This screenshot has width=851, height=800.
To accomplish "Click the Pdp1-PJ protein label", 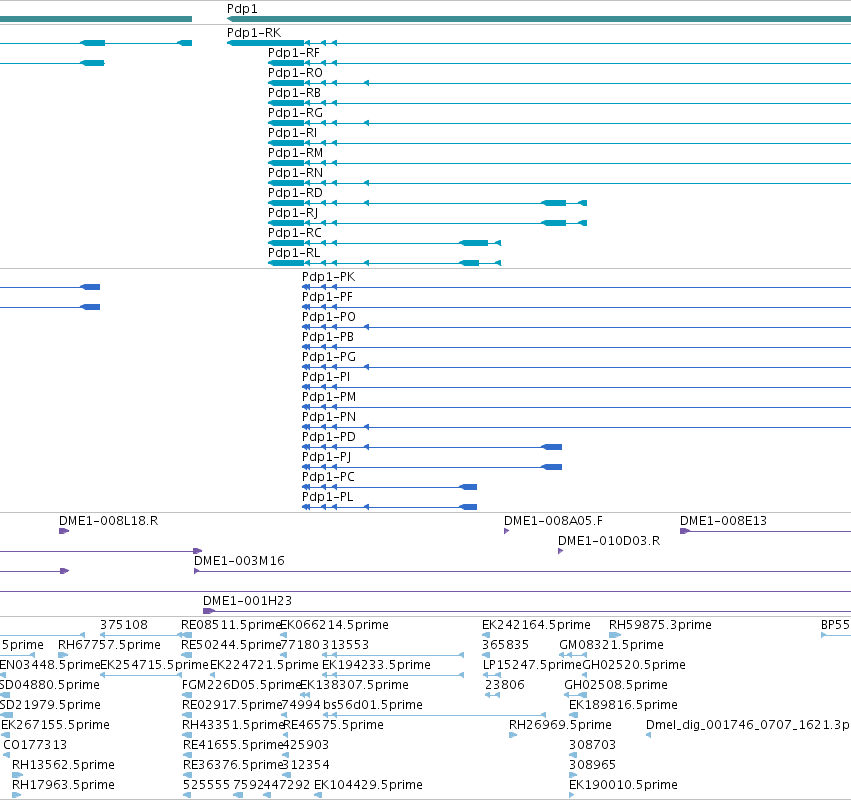I will (326, 457).
